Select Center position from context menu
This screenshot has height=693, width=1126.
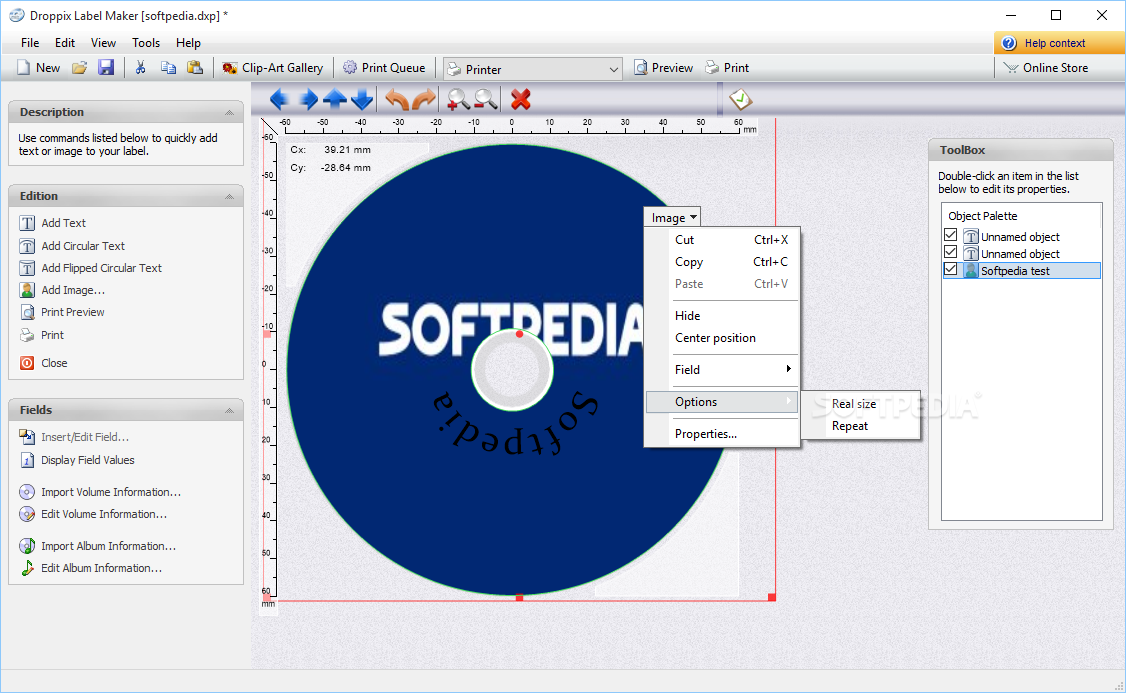[x=722, y=338]
